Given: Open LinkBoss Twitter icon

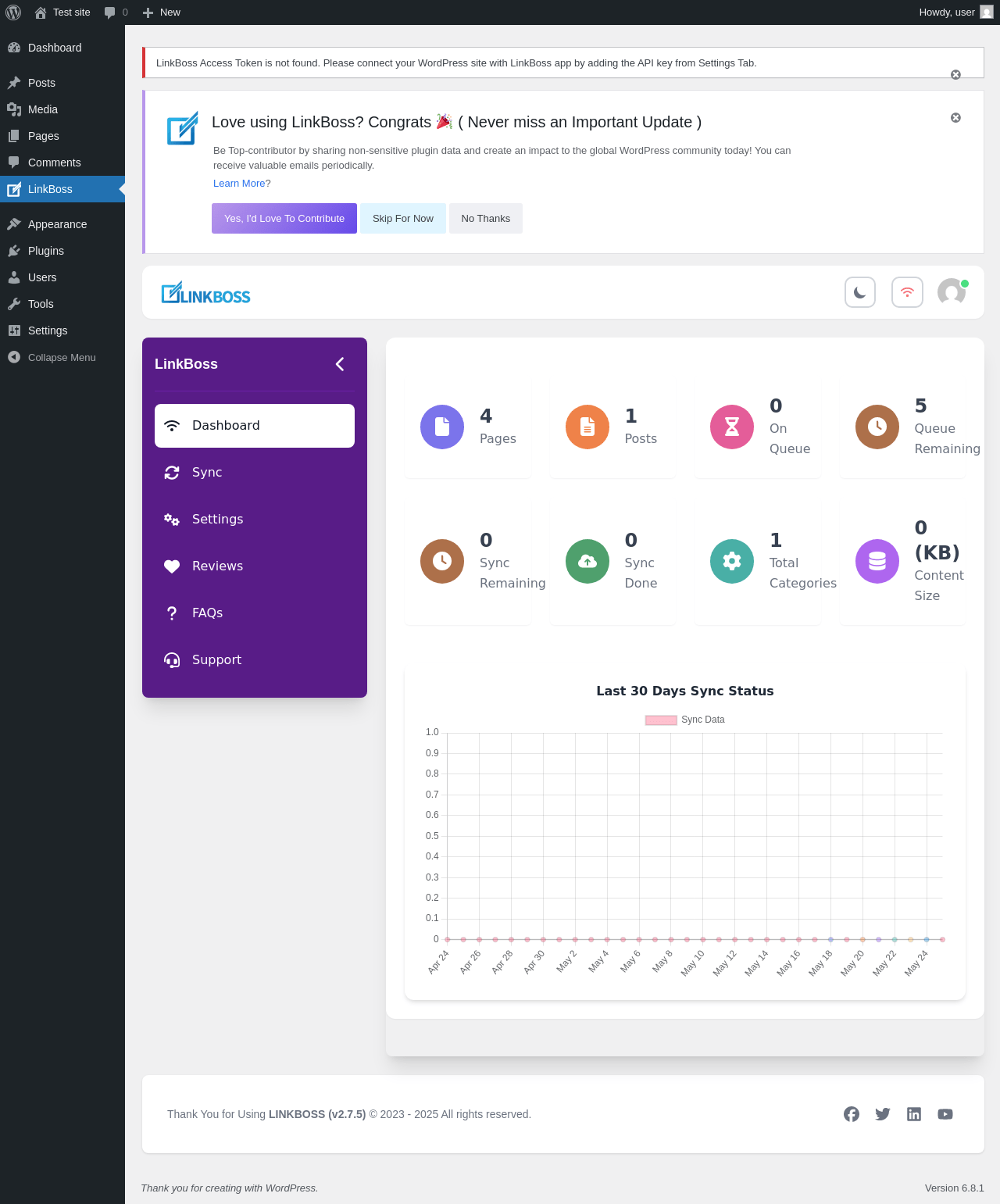Looking at the screenshot, I should click(x=883, y=1114).
